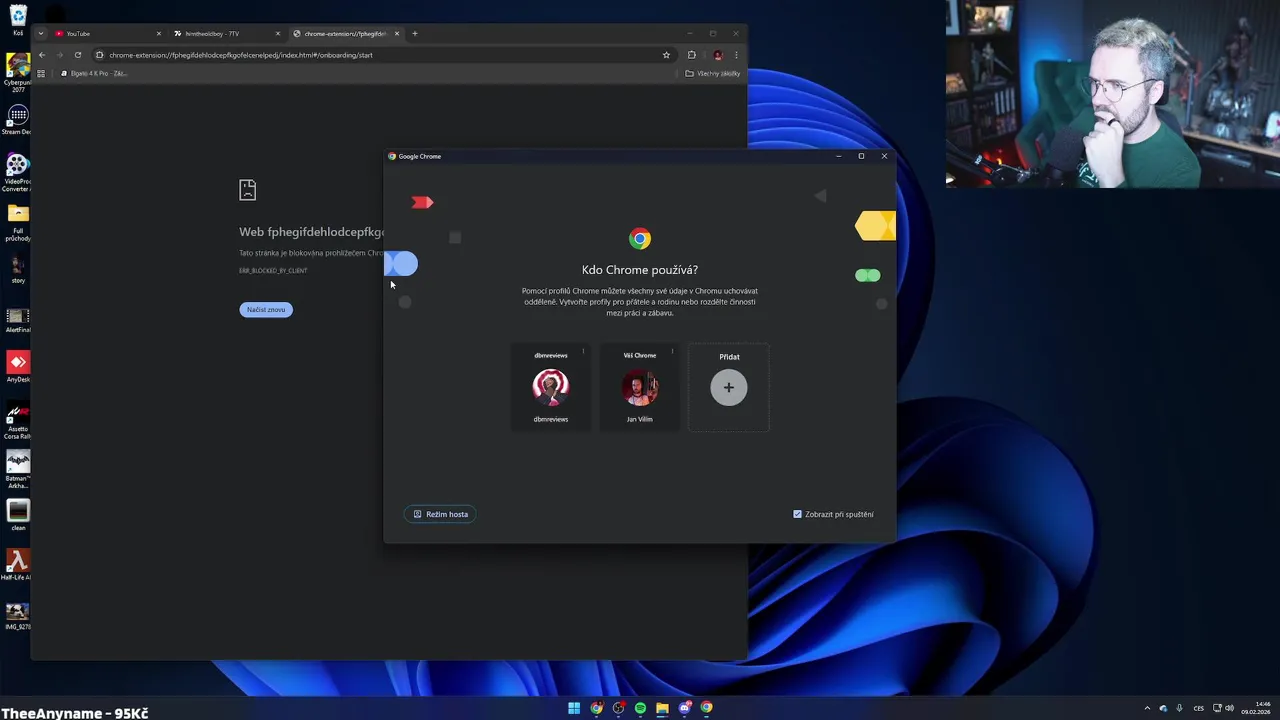Open Všechny záložky bookmarks folder
Image resolution: width=1280 pixels, height=720 pixels.
click(x=713, y=73)
